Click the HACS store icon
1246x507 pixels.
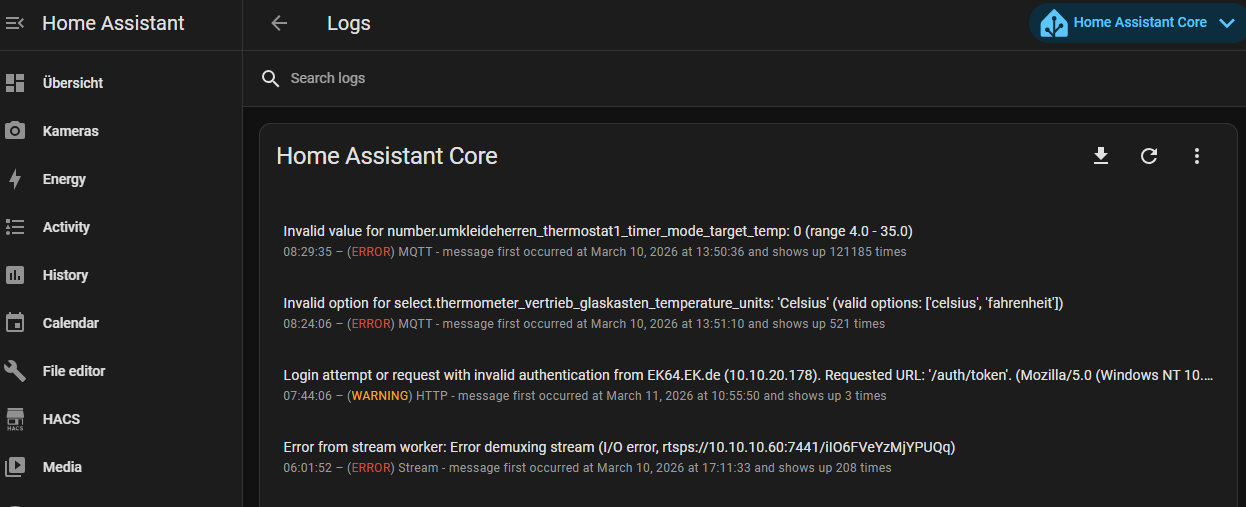pos(15,419)
